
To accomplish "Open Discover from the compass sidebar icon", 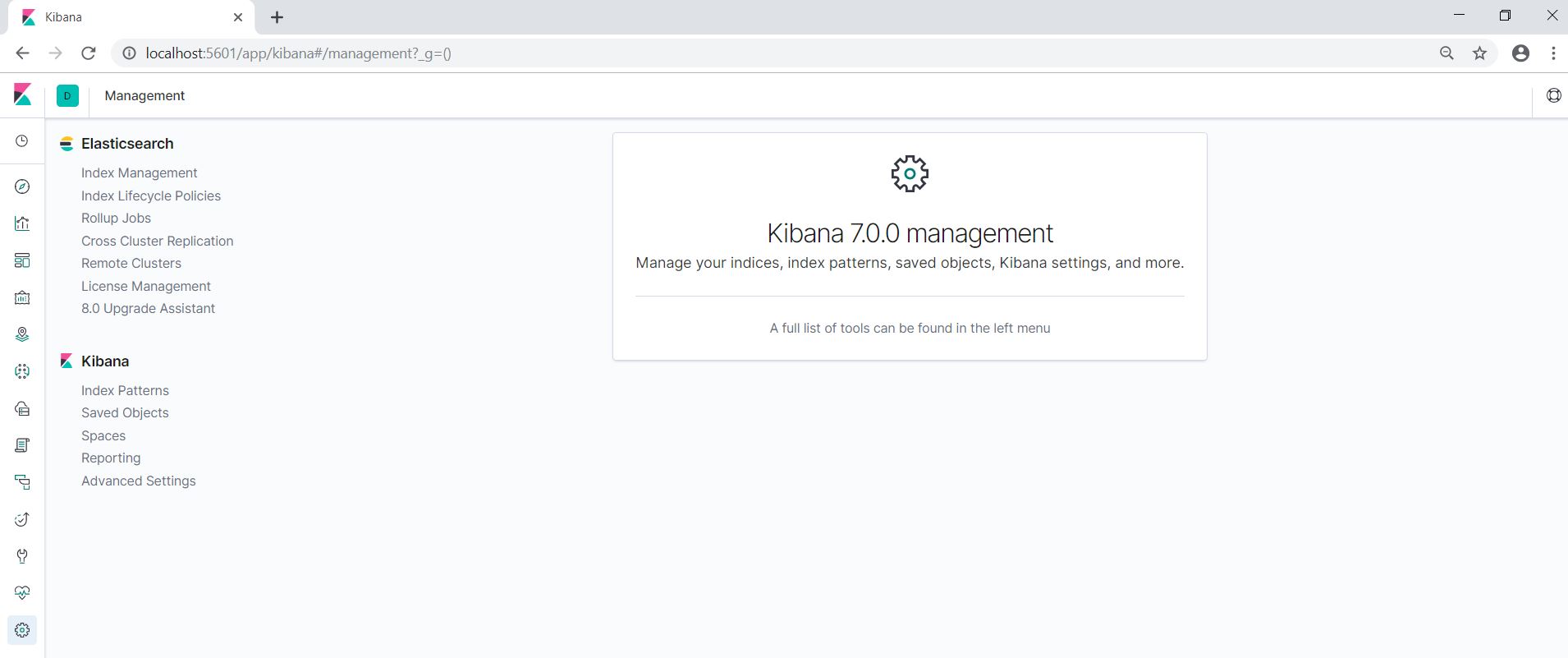I will point(22,186).
